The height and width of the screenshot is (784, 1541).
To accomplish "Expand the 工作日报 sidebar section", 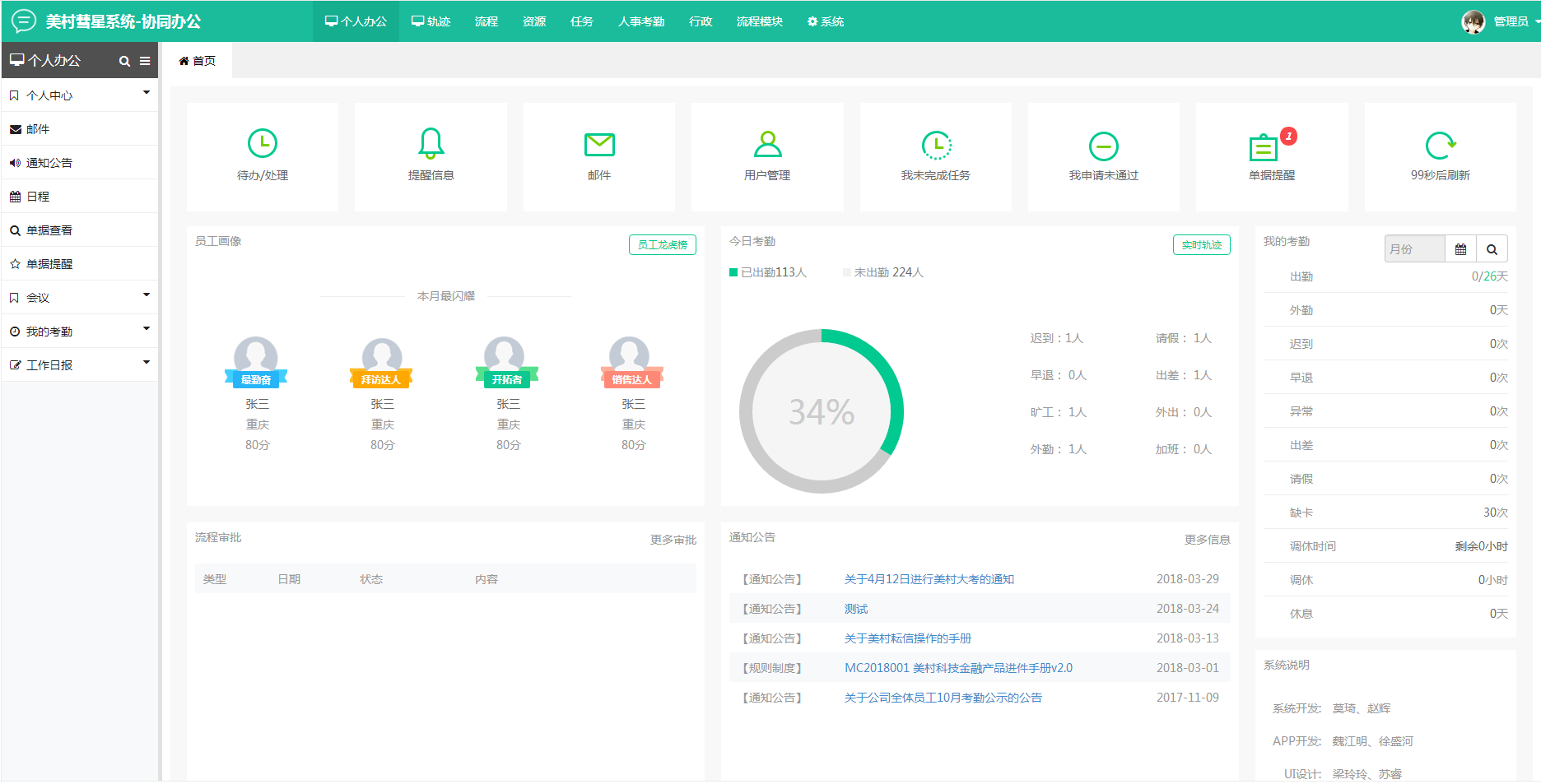I will [80, 365].
